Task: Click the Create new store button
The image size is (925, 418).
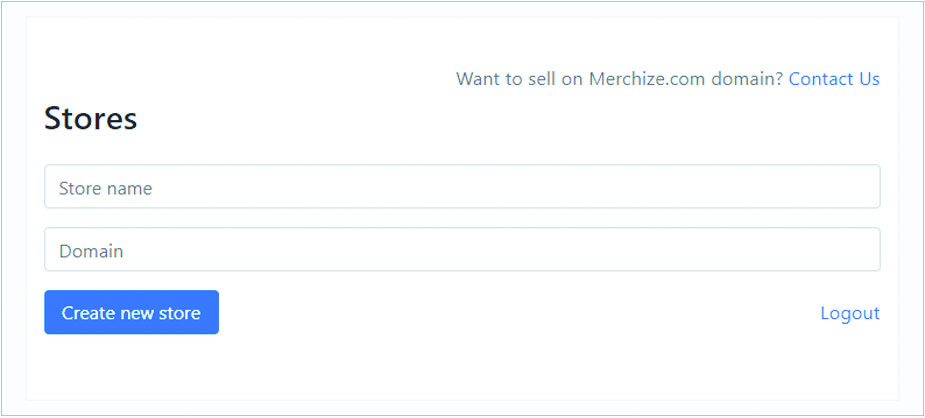Action: point(132,312)
